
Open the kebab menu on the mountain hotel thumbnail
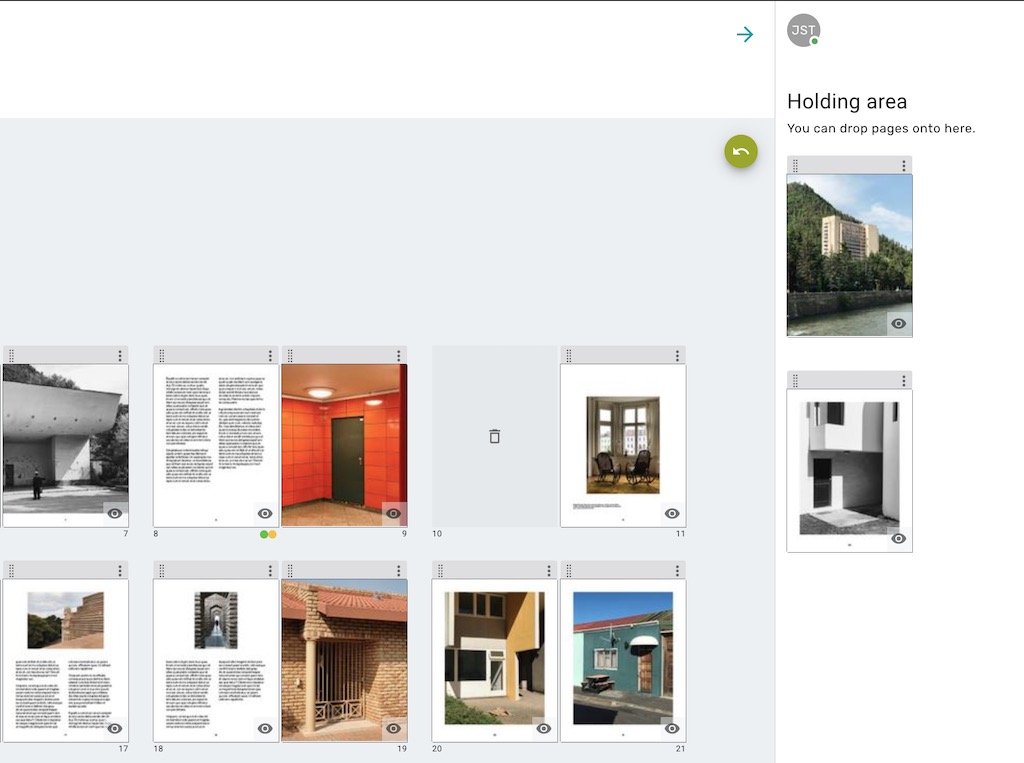(x=905, y=164)
